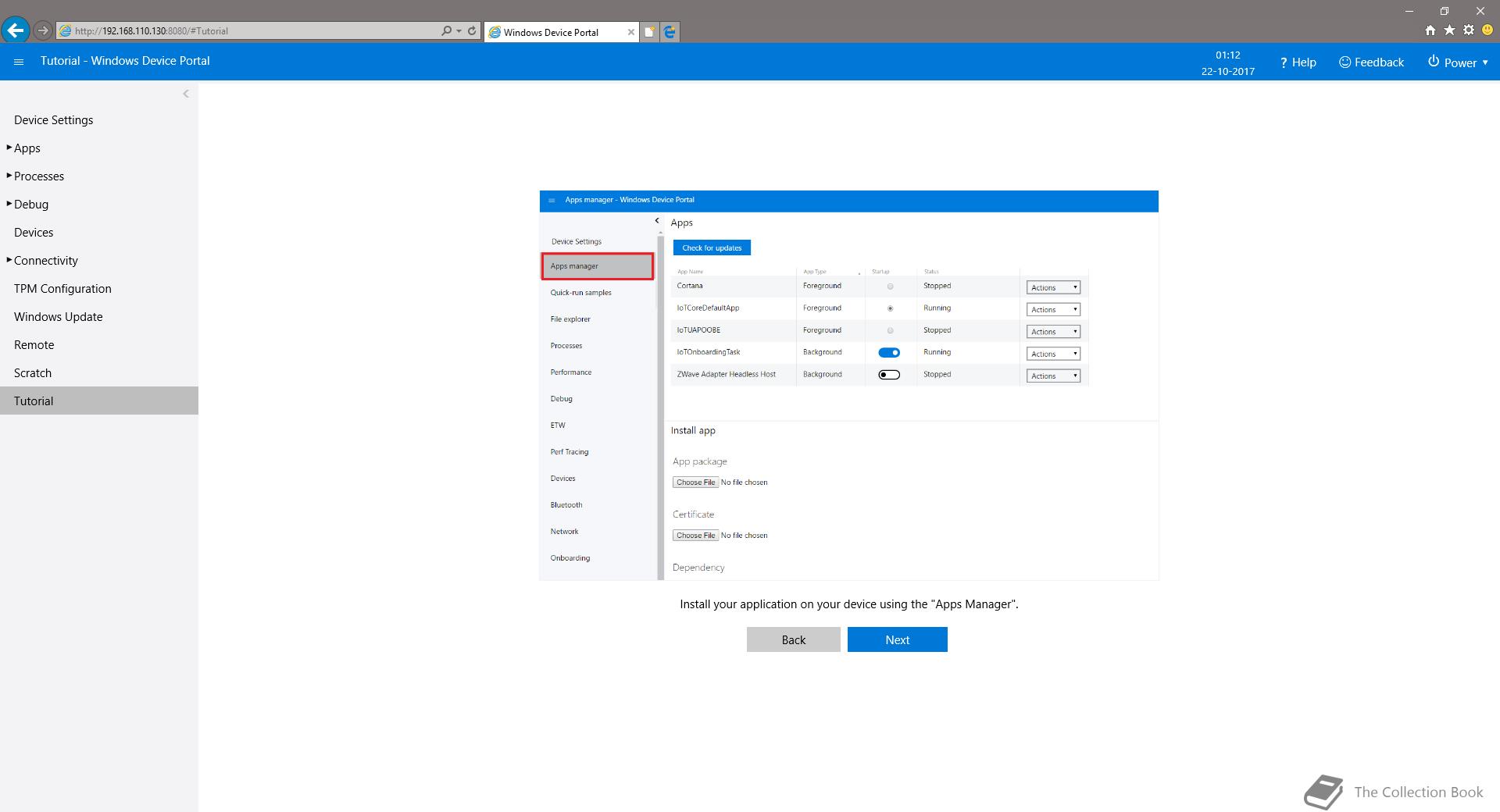Open the new tab button beside Windows Device Portal tab
The image size is (1500, 812).
point(649,32)
